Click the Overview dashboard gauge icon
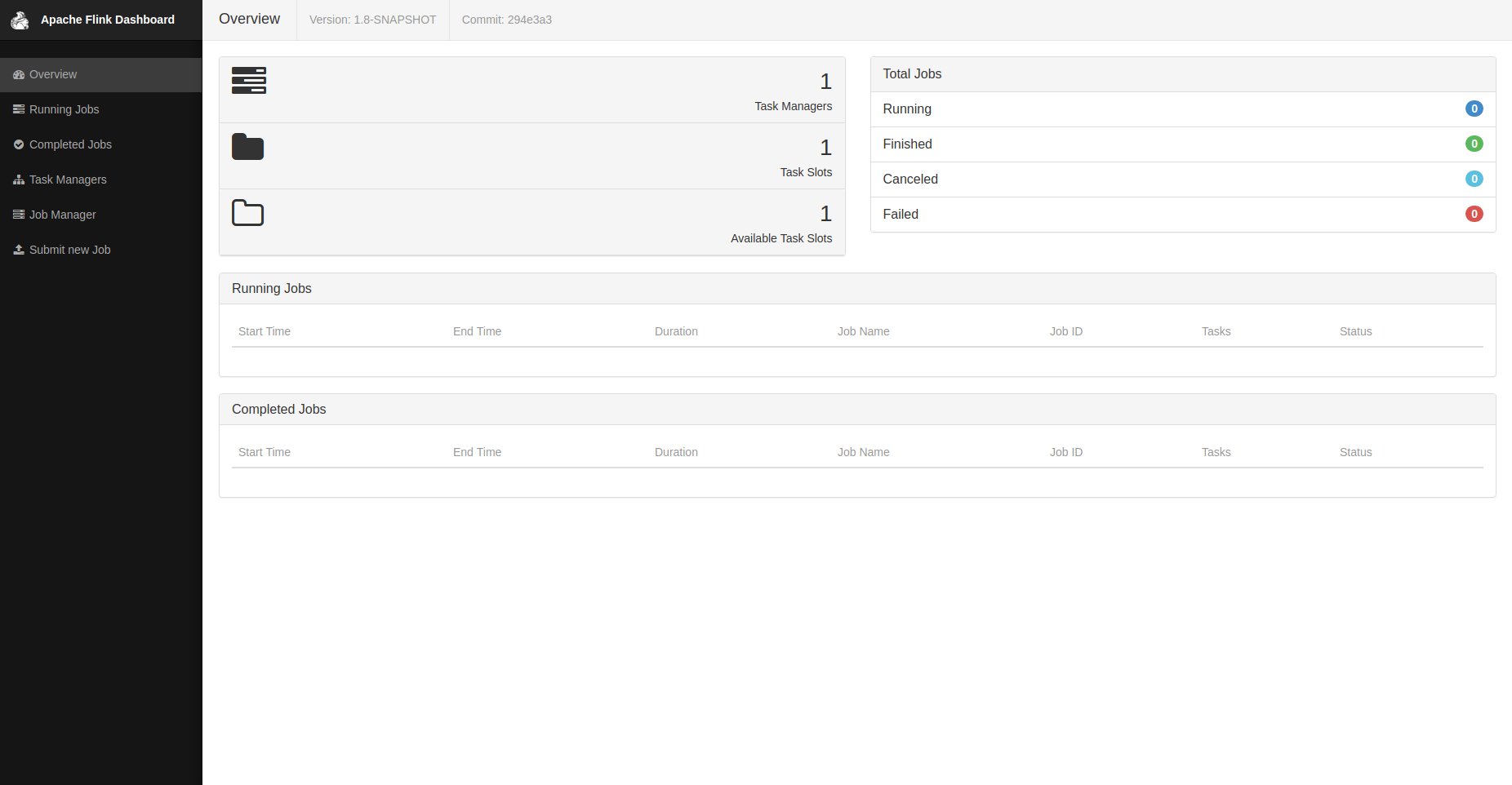This screenshot has height=785, width=1512. pos(19,74)
